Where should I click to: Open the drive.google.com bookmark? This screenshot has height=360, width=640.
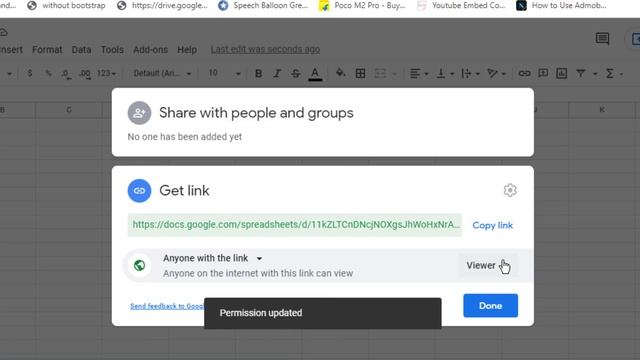click(x=162, y=6)
